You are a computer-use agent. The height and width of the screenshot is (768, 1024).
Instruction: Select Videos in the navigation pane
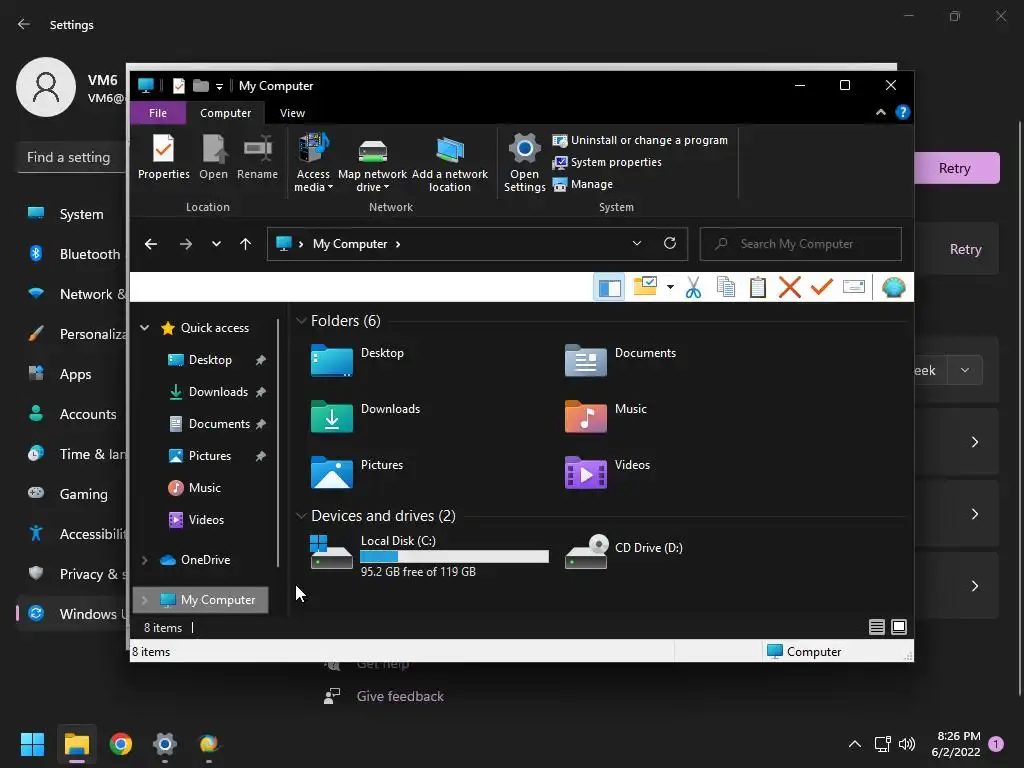(x=206, y=520)
